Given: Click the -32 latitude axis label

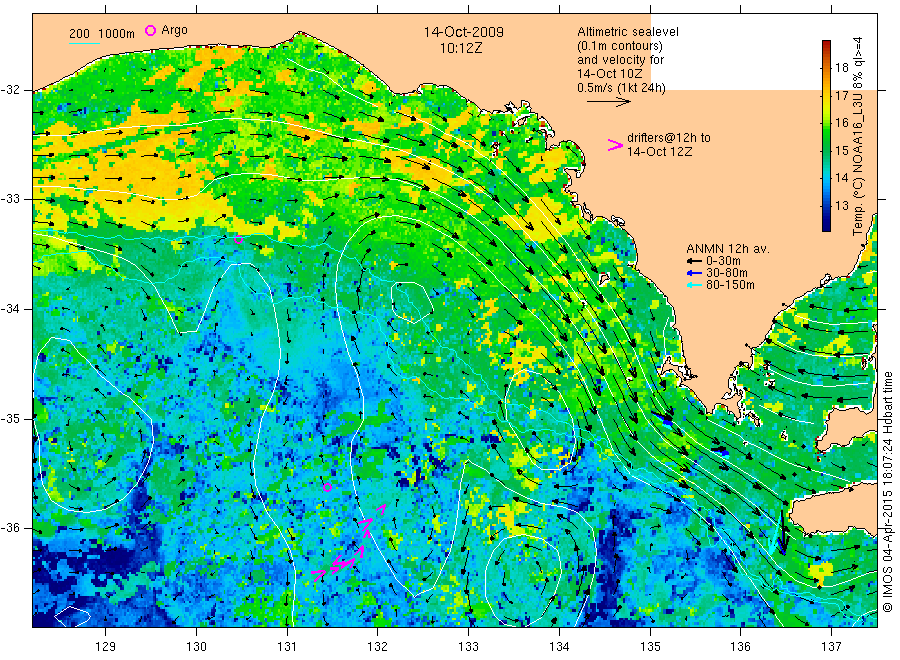Looking at the screenshot, I should click(10, 90).
